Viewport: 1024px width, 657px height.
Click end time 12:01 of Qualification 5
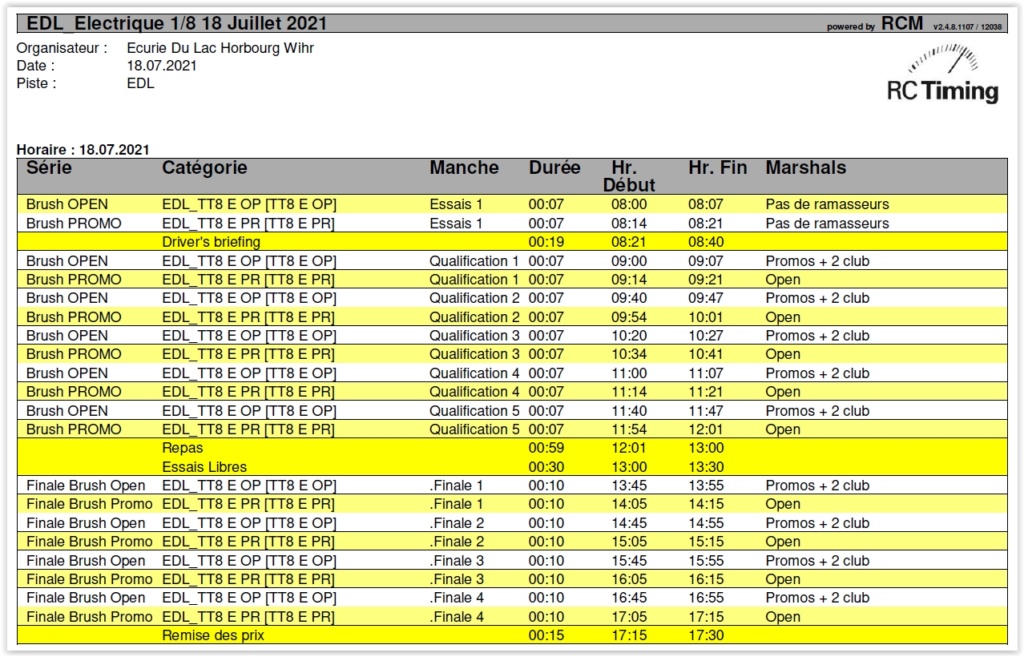click(x=705, y=430)
